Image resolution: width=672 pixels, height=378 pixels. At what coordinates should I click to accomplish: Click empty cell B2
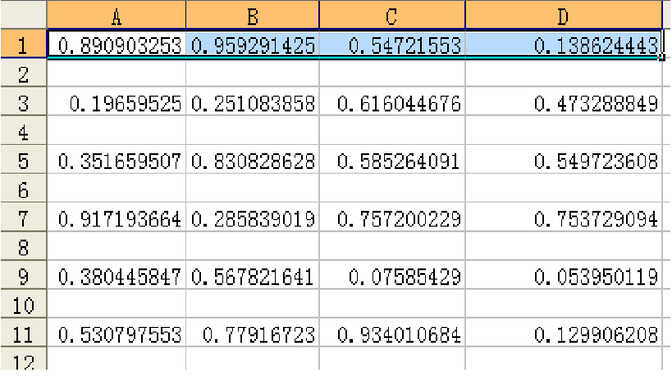coord(252,74)
